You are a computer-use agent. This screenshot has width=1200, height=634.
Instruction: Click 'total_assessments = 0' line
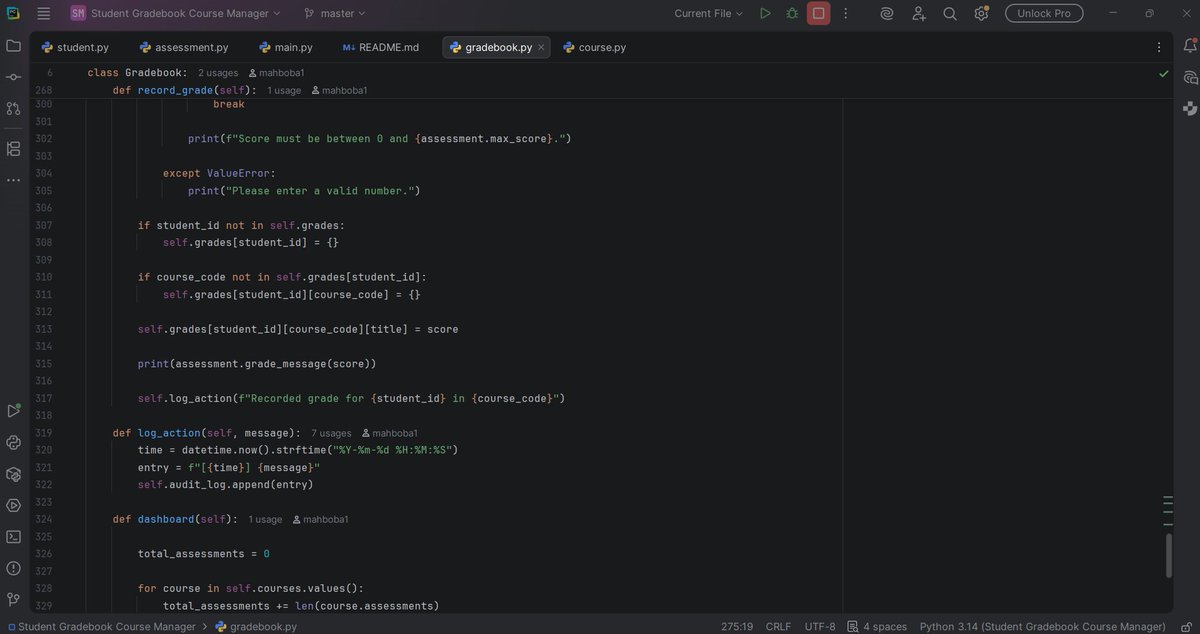pos(203,553)
